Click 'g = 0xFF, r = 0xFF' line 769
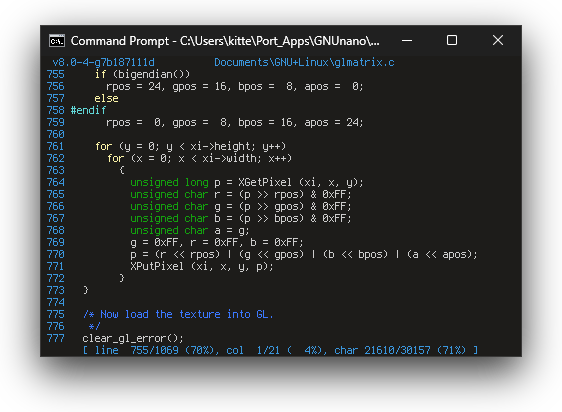The height and width of the screenshot is (412, 562). point(216,242)
